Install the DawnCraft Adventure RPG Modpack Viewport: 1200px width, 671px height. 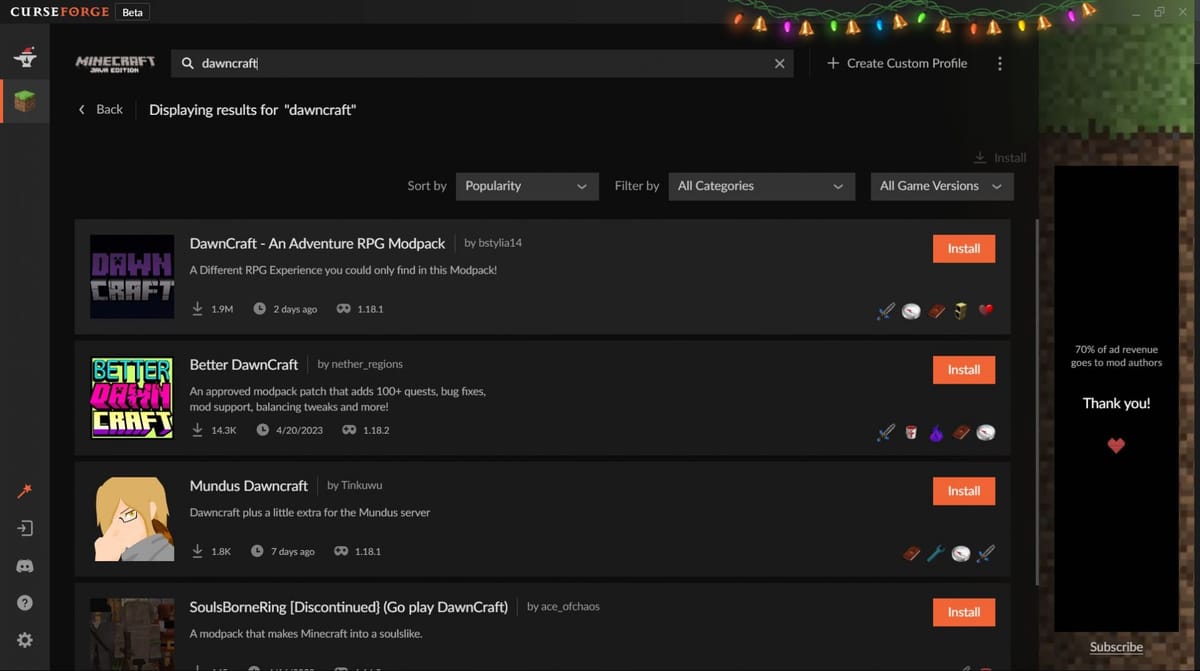[963, 248]
